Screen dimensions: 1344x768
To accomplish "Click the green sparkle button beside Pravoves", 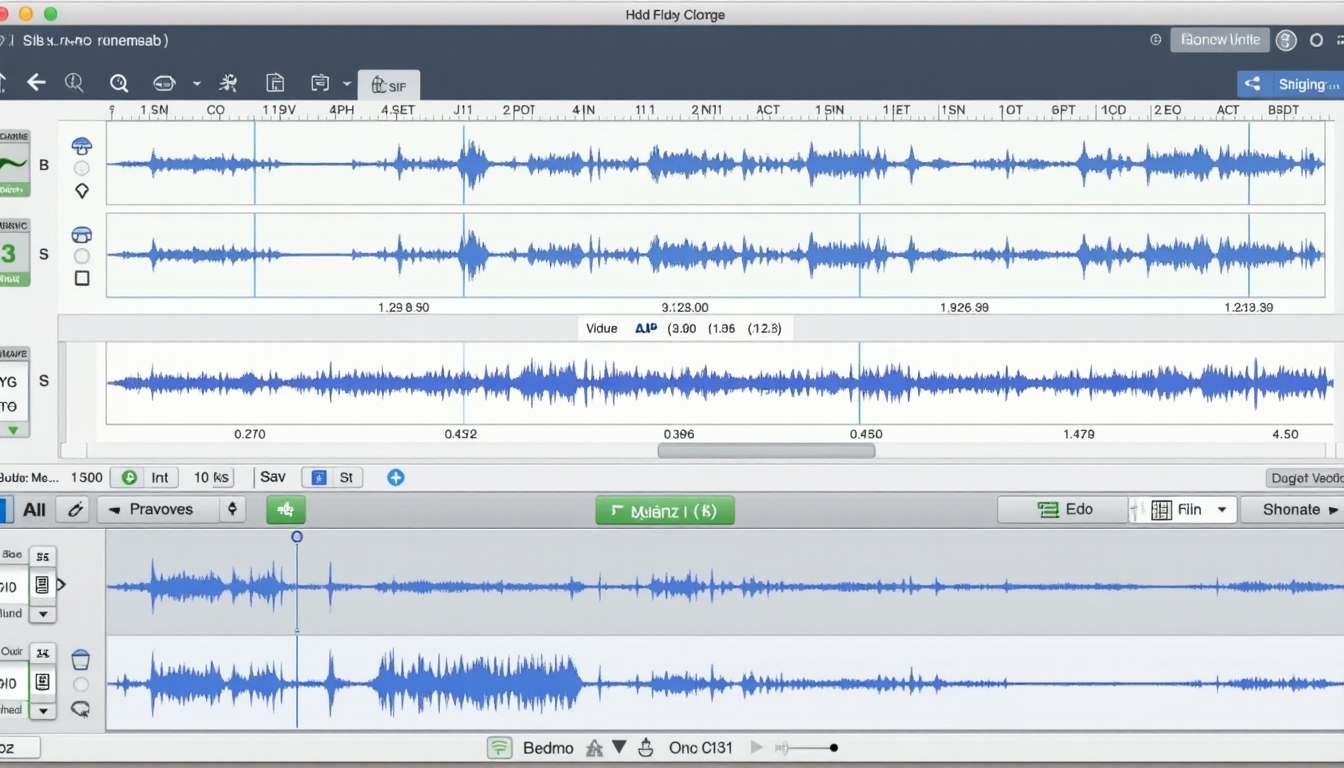I will (x=286, y=510).
